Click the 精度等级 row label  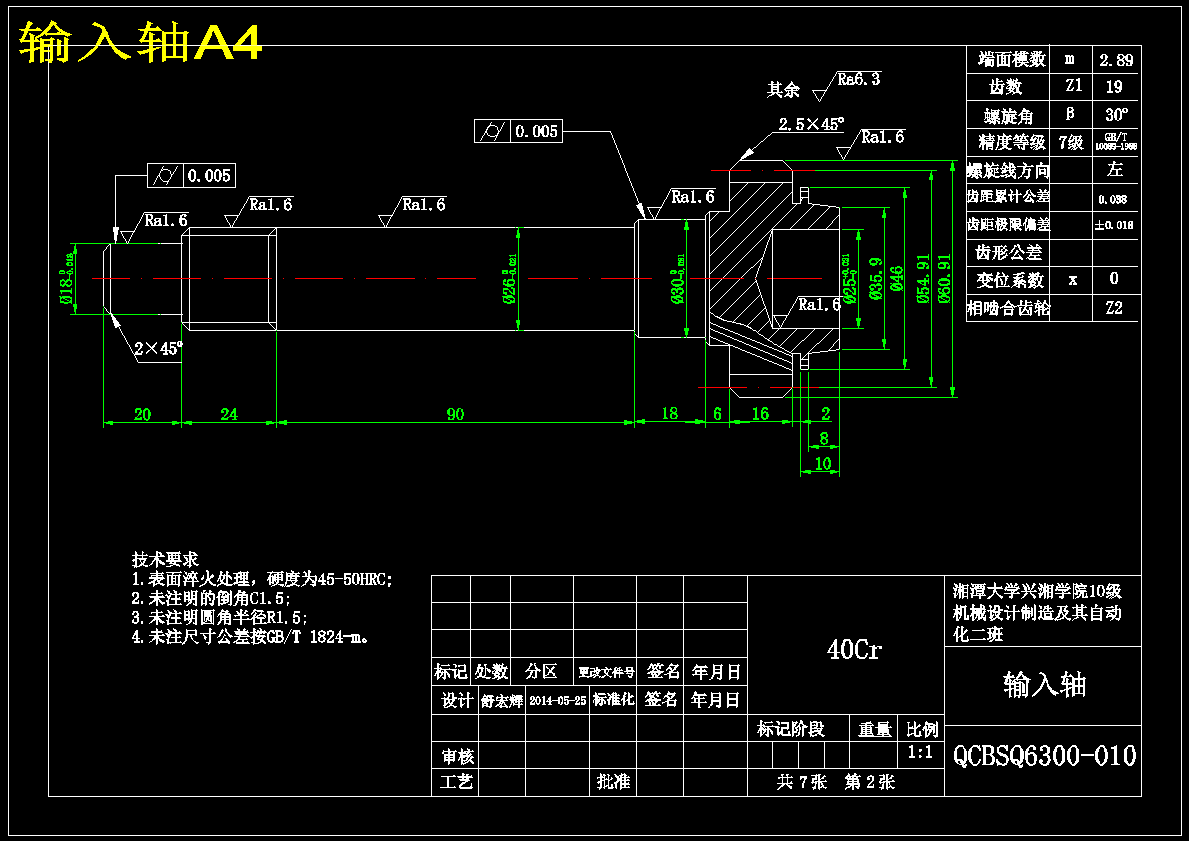pyautogui.click(x=1012, y=142)
